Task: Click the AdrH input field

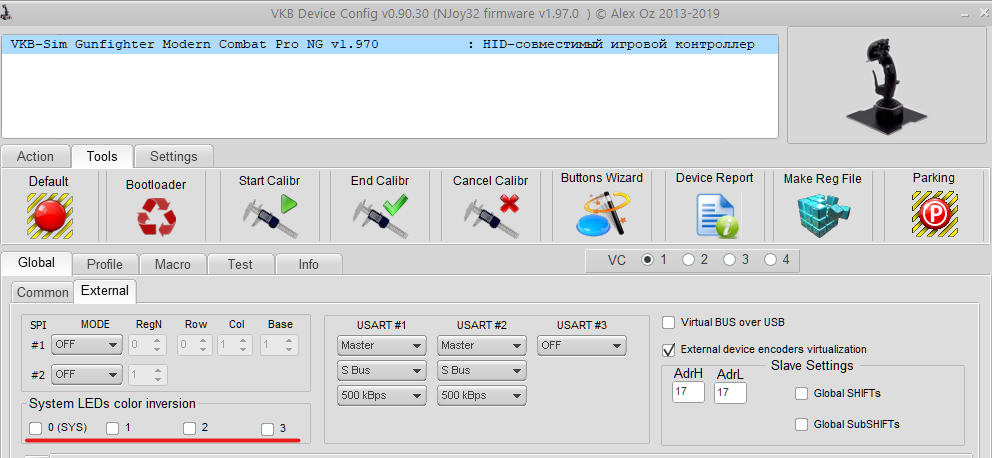Action: (687, 394)
